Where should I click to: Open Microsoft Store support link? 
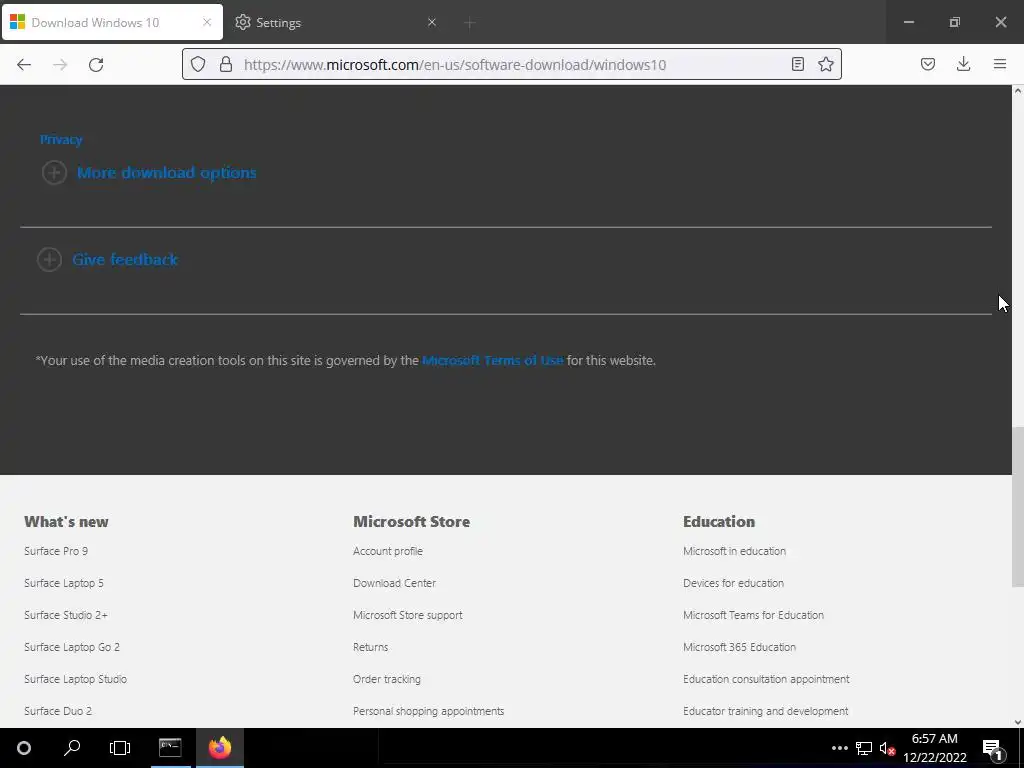click(x=408, y=615)
